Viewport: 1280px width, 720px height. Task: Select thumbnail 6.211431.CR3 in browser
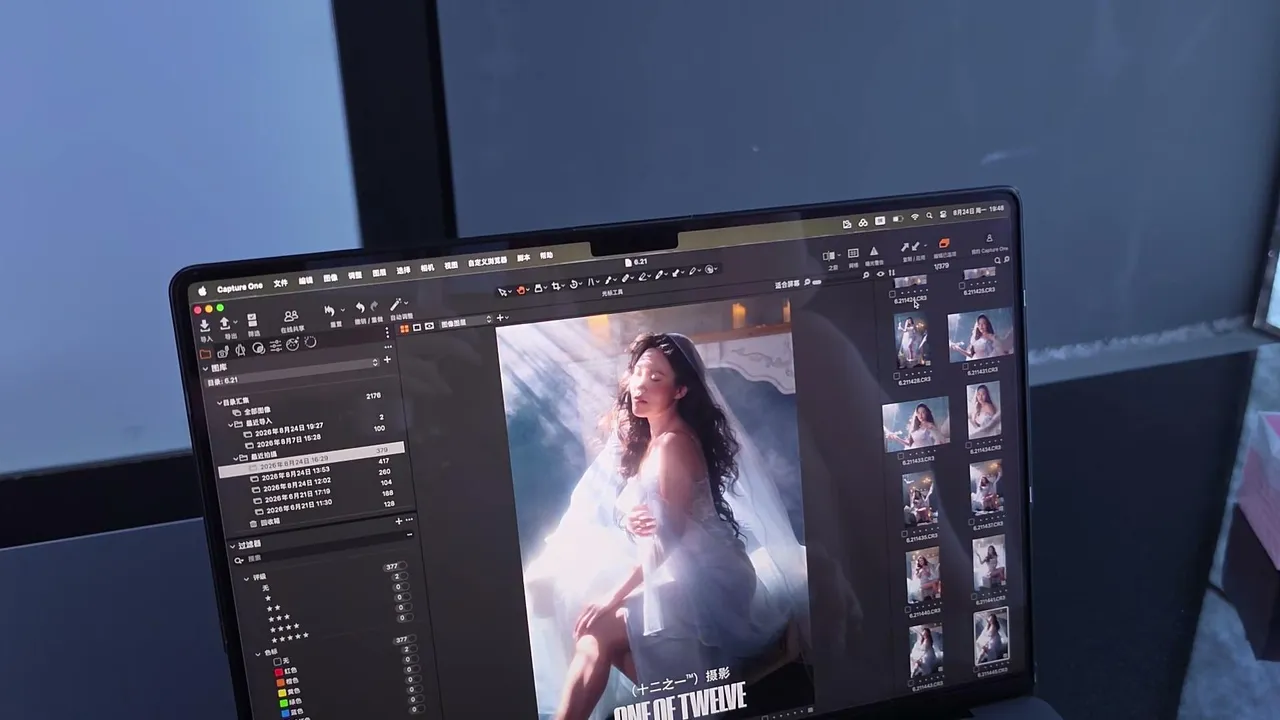coord(981,336)
